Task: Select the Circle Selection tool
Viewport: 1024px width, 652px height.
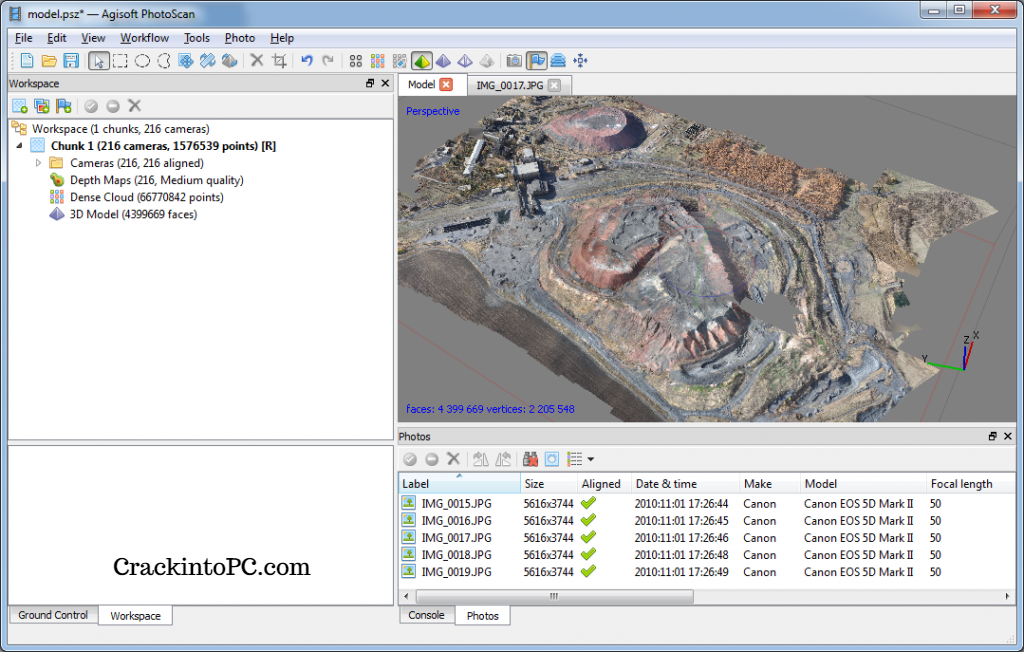Action: (x=142, y=61)
